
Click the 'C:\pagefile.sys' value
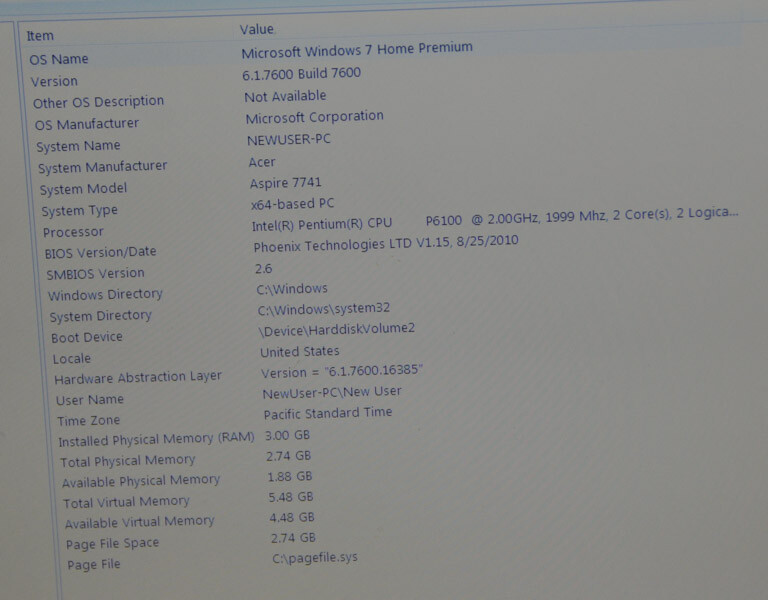pyautogui.click(x=315, y=558)
